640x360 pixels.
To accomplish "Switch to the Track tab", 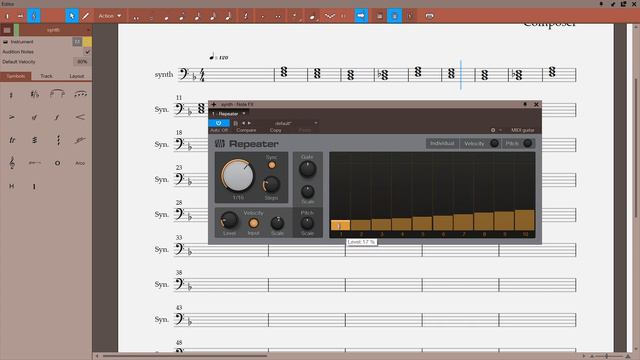I will 46,76.
